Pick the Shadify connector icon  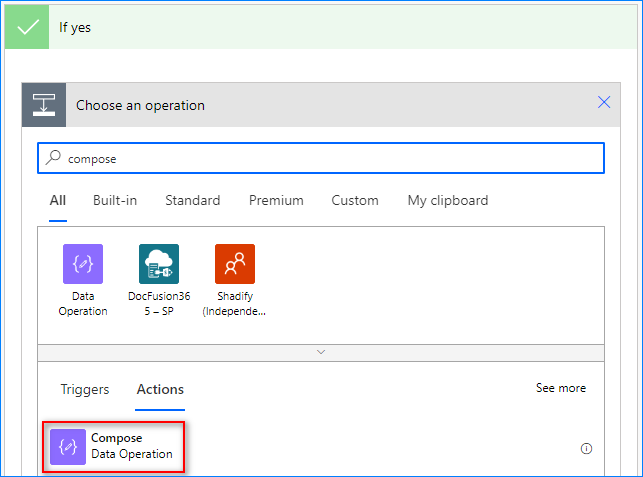[235, 264]
